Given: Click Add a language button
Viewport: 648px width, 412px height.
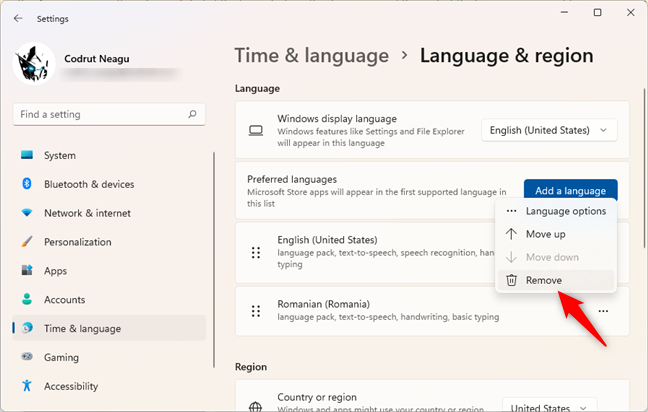Looking at the screenshot, I should (x=570, y=191).
